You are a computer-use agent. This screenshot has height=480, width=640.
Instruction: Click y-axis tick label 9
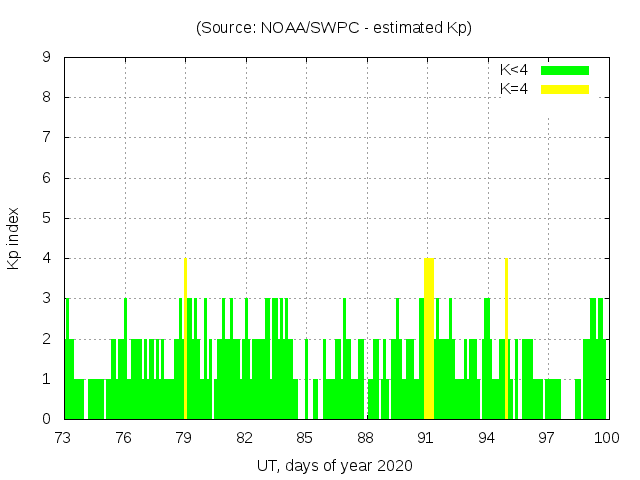[46, 58]
